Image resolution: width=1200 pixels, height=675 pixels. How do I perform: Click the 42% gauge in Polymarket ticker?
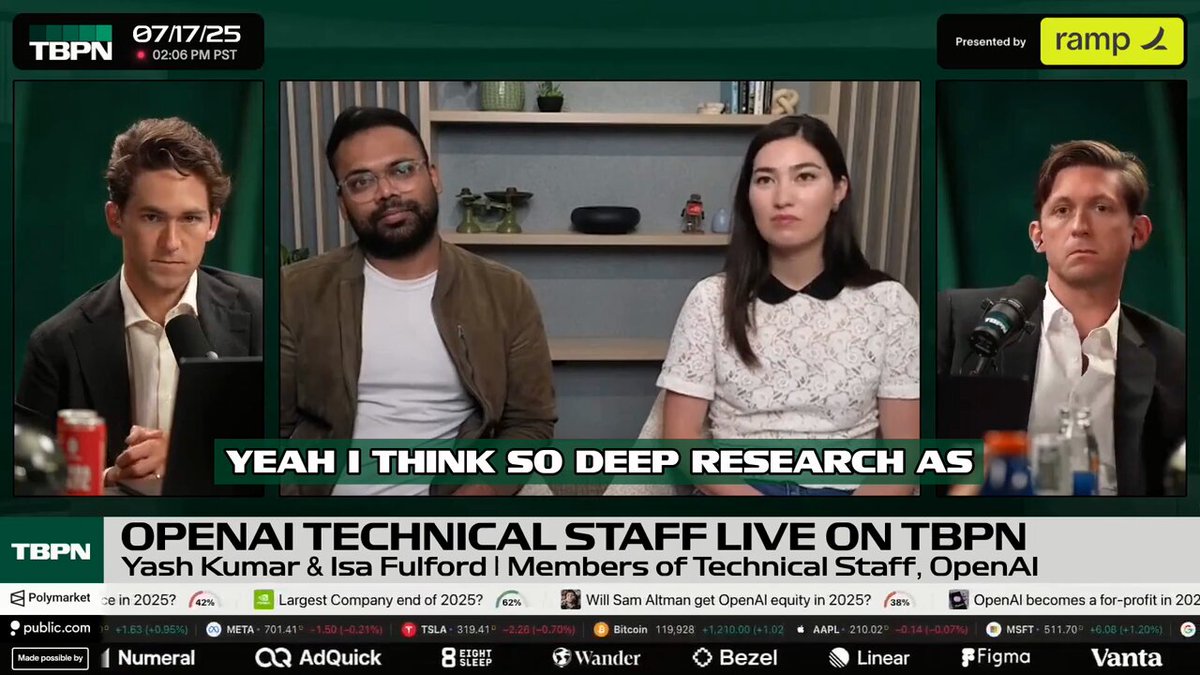205,601
